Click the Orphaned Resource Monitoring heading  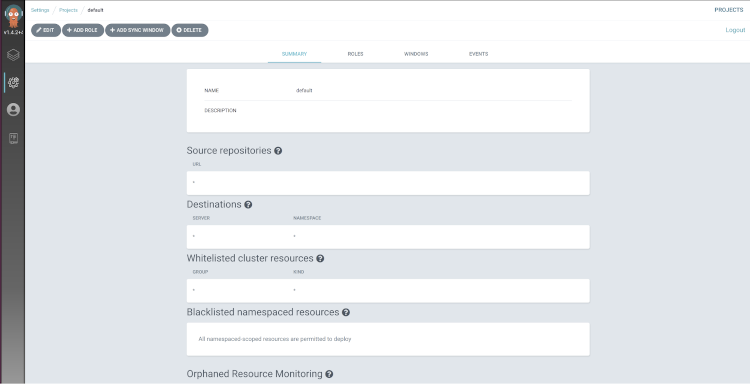(254, 374)
